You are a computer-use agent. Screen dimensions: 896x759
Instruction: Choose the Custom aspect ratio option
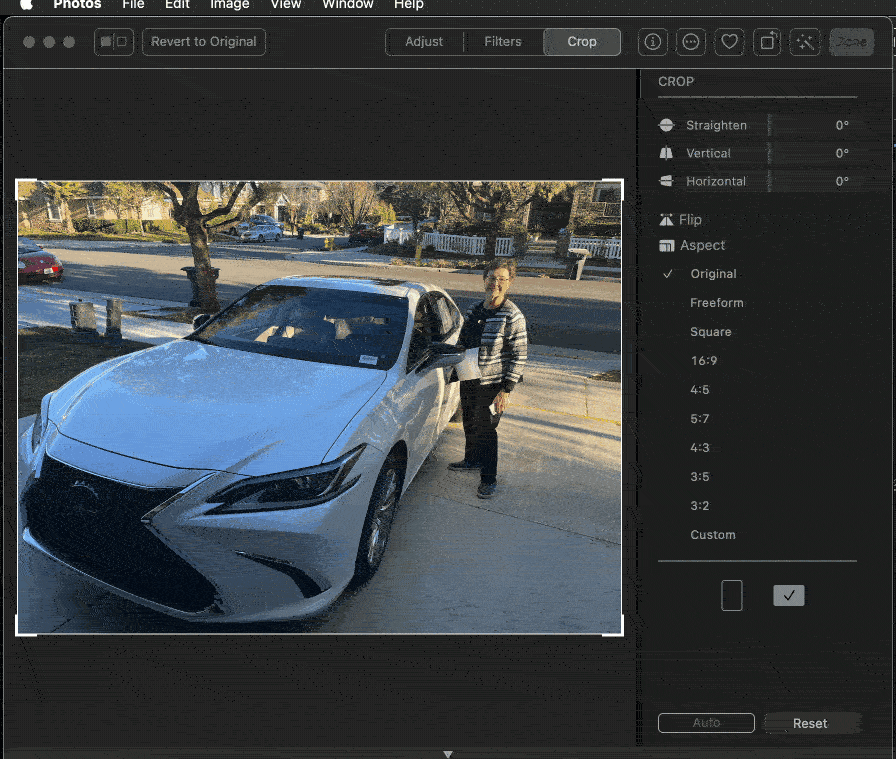[712, 535]
